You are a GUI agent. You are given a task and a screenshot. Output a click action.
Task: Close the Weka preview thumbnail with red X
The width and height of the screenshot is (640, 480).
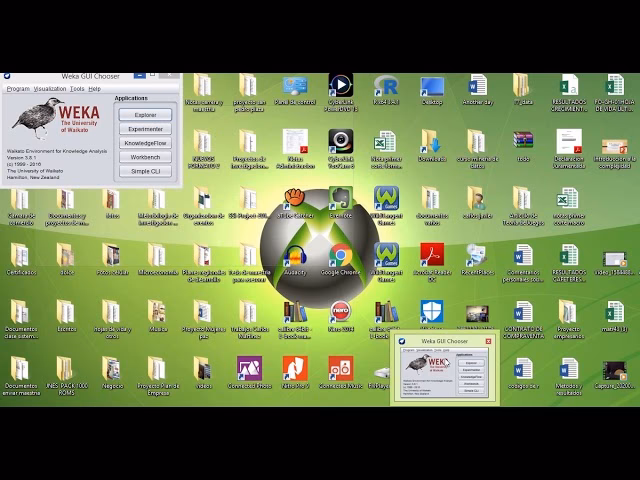(x=488, y=341)
